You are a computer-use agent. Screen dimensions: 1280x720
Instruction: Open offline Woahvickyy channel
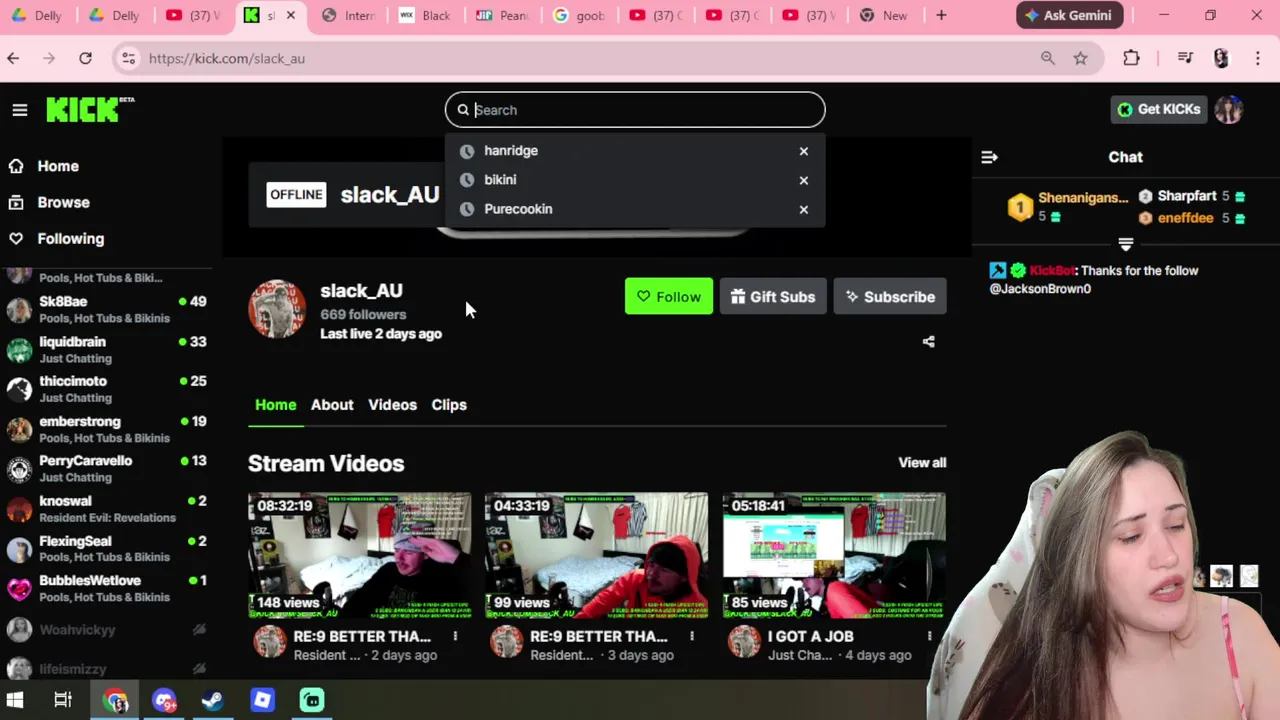tap(106, 629)
